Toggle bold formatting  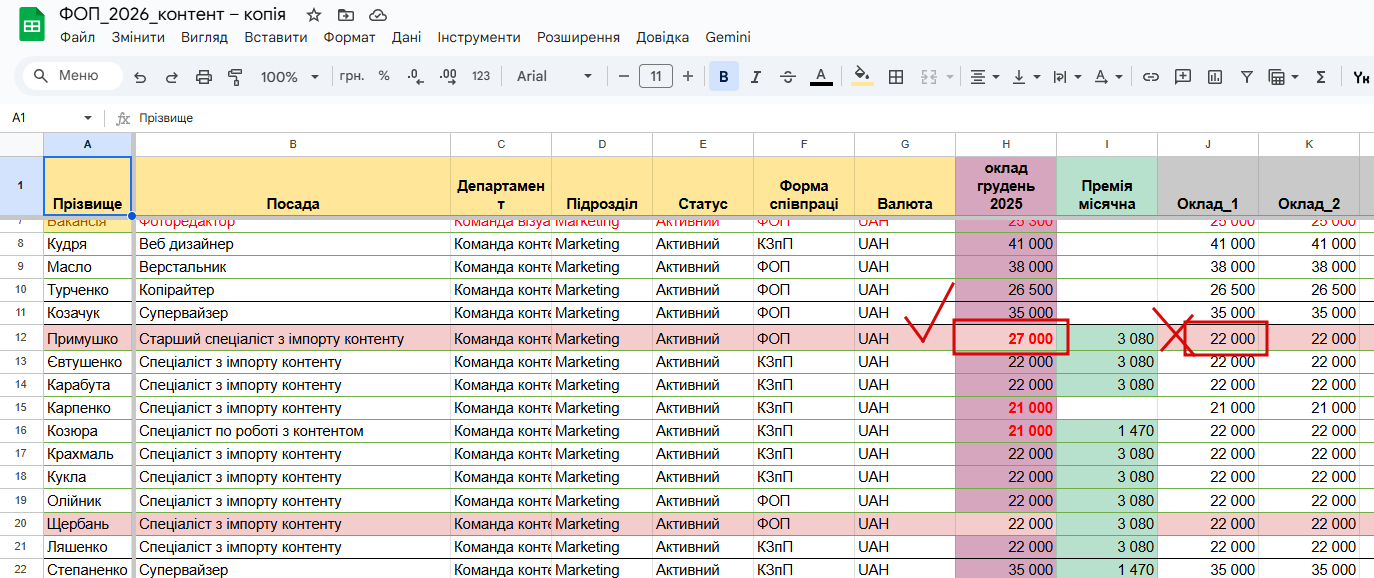[724, 76]
